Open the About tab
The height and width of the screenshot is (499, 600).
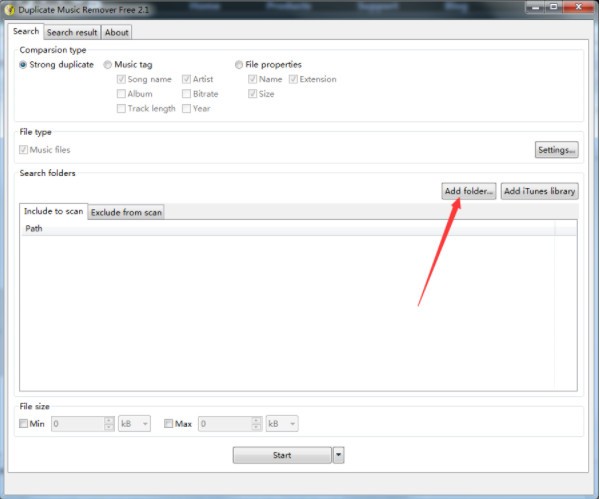(x=117, y=33)
